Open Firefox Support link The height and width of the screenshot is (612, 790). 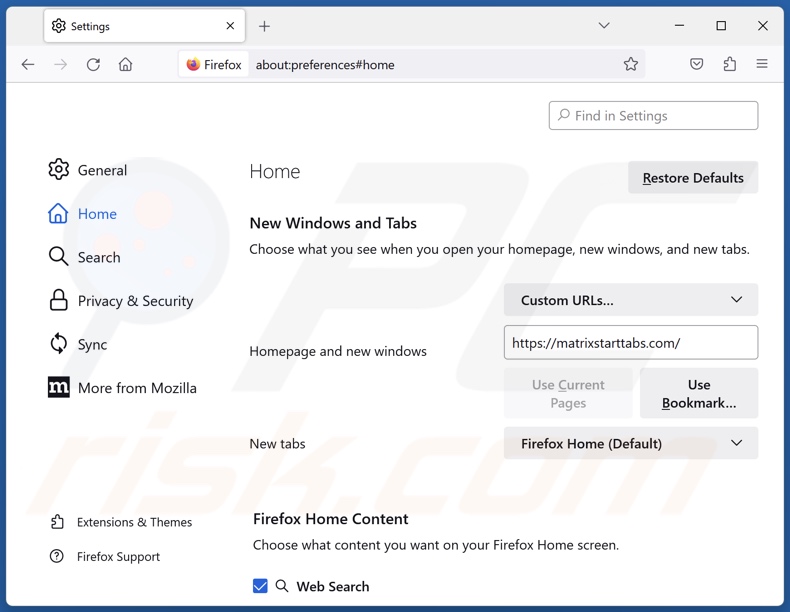105,557
